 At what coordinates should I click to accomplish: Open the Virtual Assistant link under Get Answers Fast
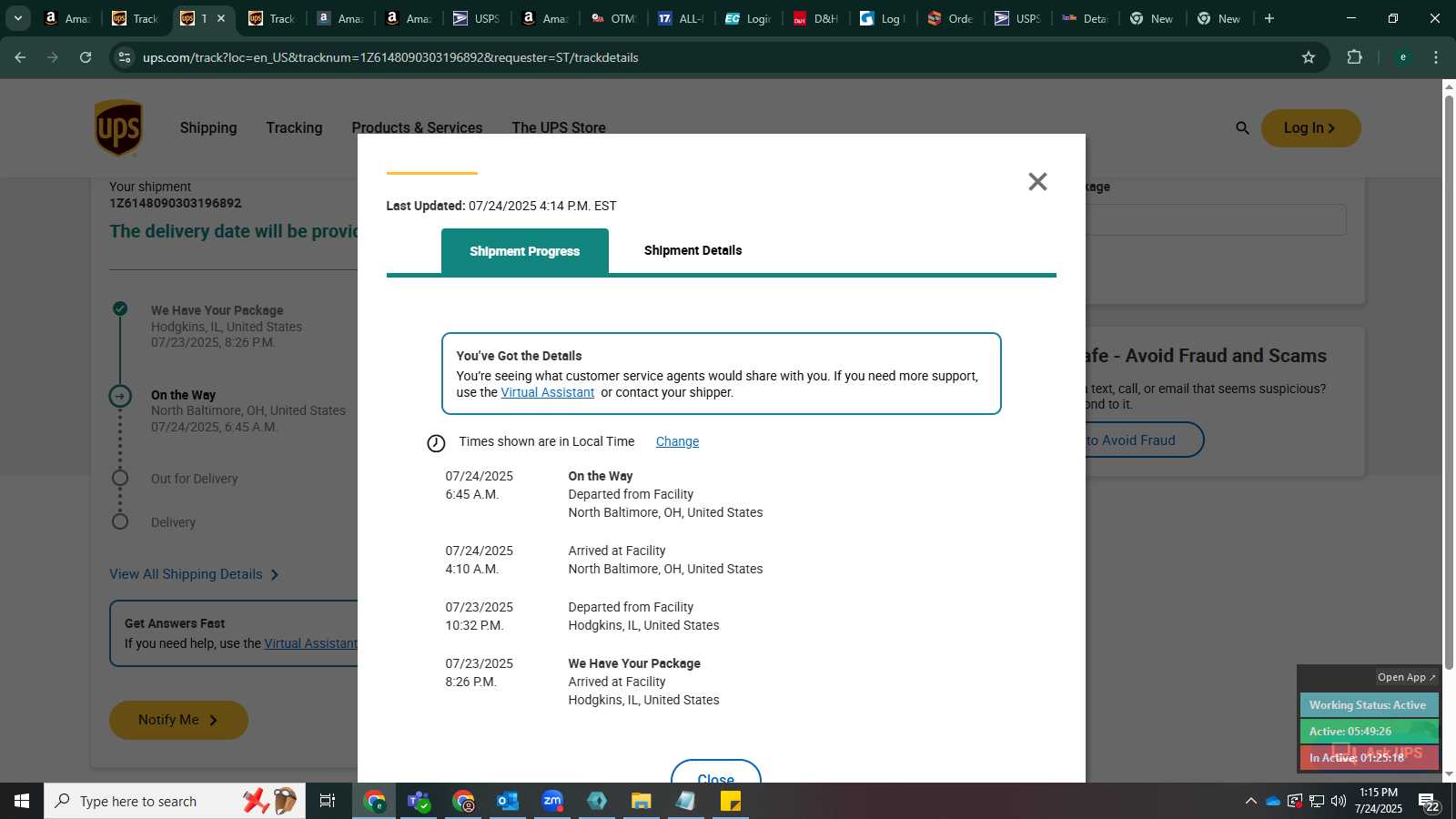coord(310,643)
